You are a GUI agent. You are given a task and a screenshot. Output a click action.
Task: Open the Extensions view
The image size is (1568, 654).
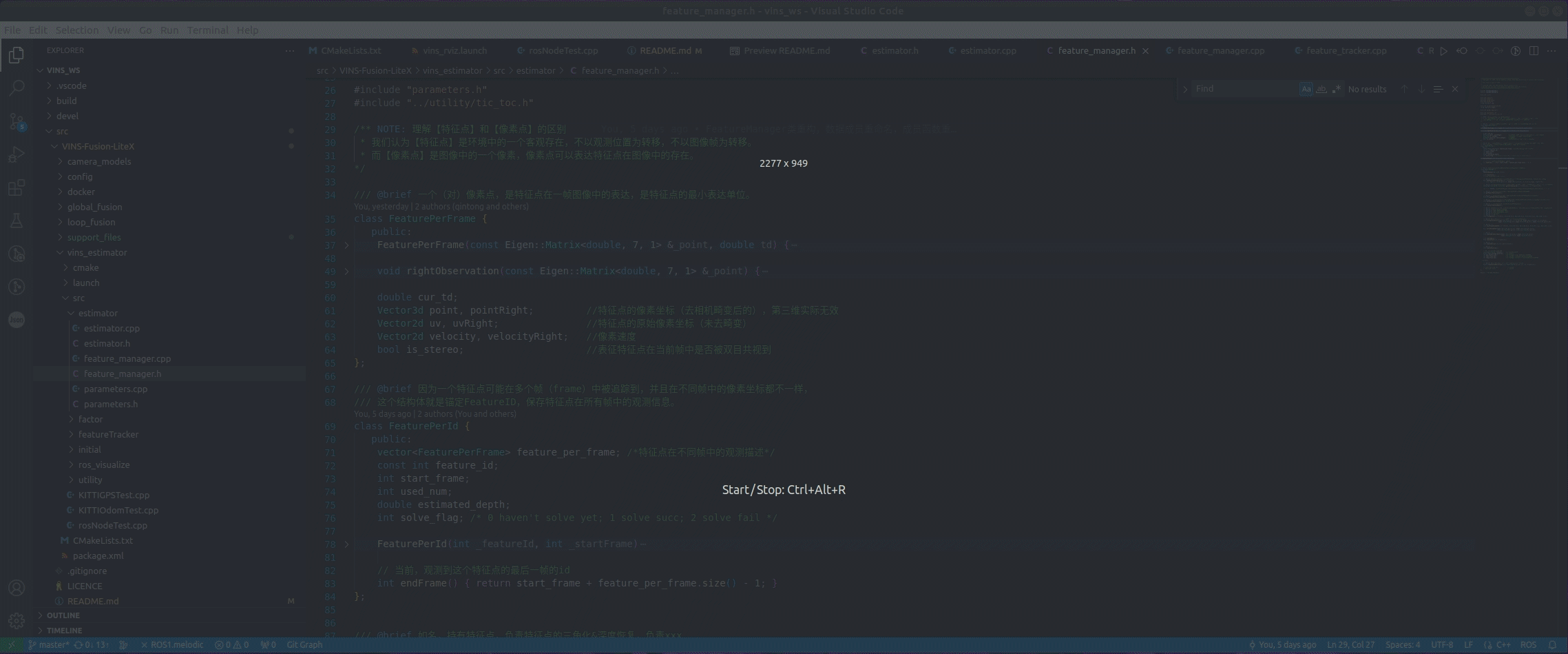[17, 187]
